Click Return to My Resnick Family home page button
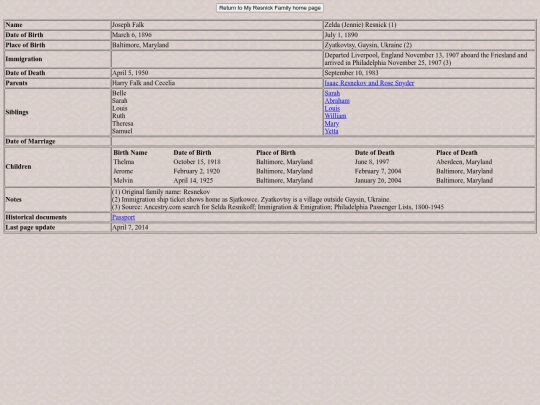Image resolution: width=540 pixels, height=405 pixels. [270, 8]
